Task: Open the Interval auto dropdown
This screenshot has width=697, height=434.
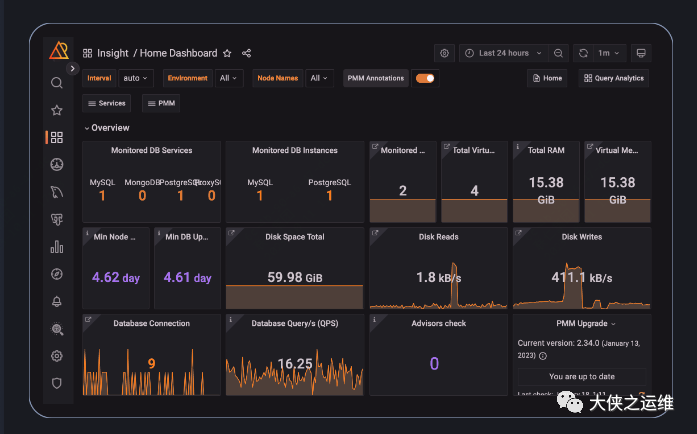Action: [136, 78]
